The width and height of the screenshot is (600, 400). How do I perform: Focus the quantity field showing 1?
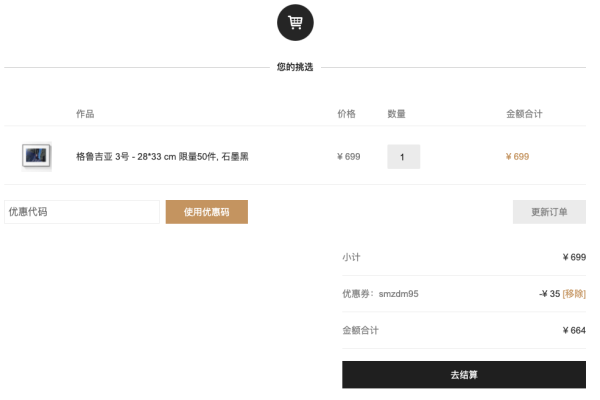pyautogui.click(x=403, y=157)
